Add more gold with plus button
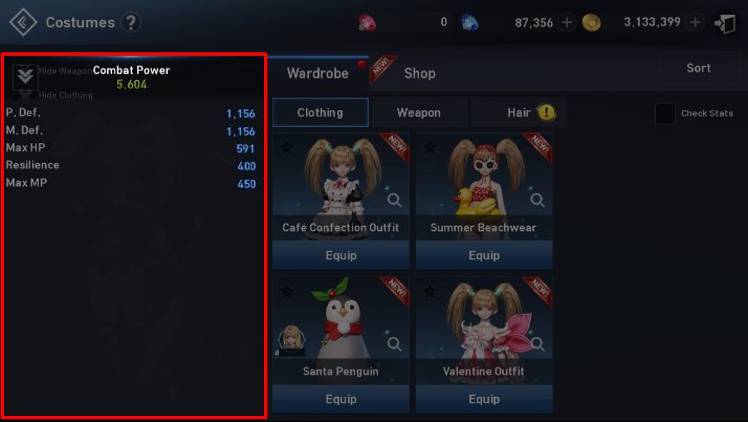Screen dimensions: 748x422 (x=695, y=22)
